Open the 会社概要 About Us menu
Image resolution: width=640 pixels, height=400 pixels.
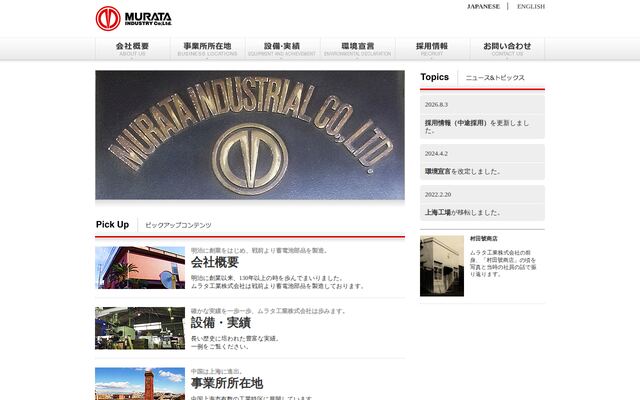(133, 49)
